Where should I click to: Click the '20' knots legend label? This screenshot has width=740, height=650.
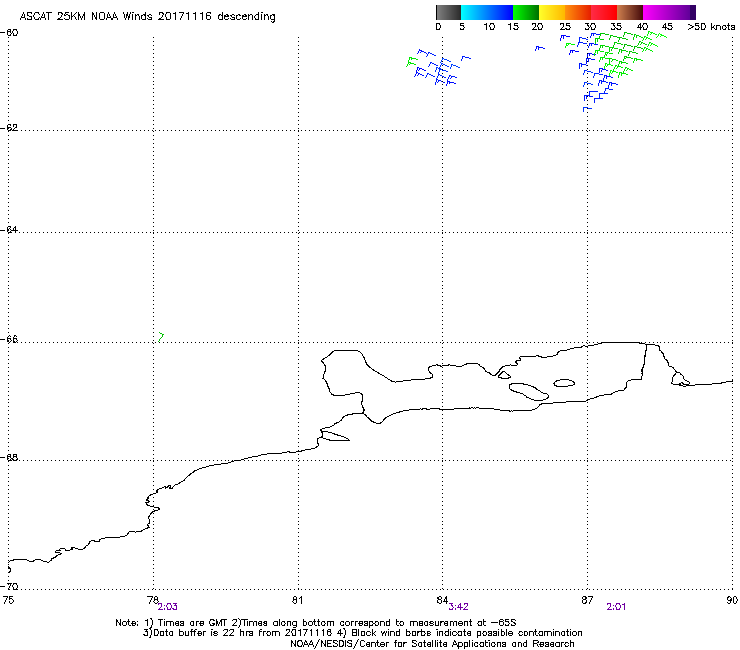(537, 27)
